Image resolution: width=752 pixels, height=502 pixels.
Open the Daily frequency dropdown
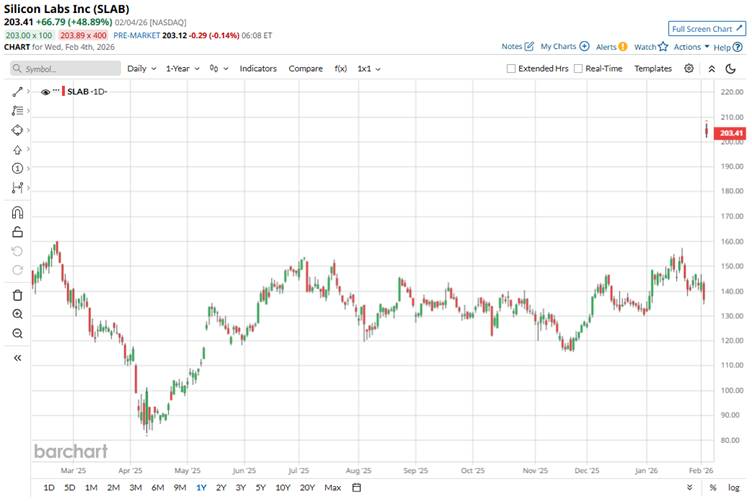pyautogui.click(x=141, y=69)
